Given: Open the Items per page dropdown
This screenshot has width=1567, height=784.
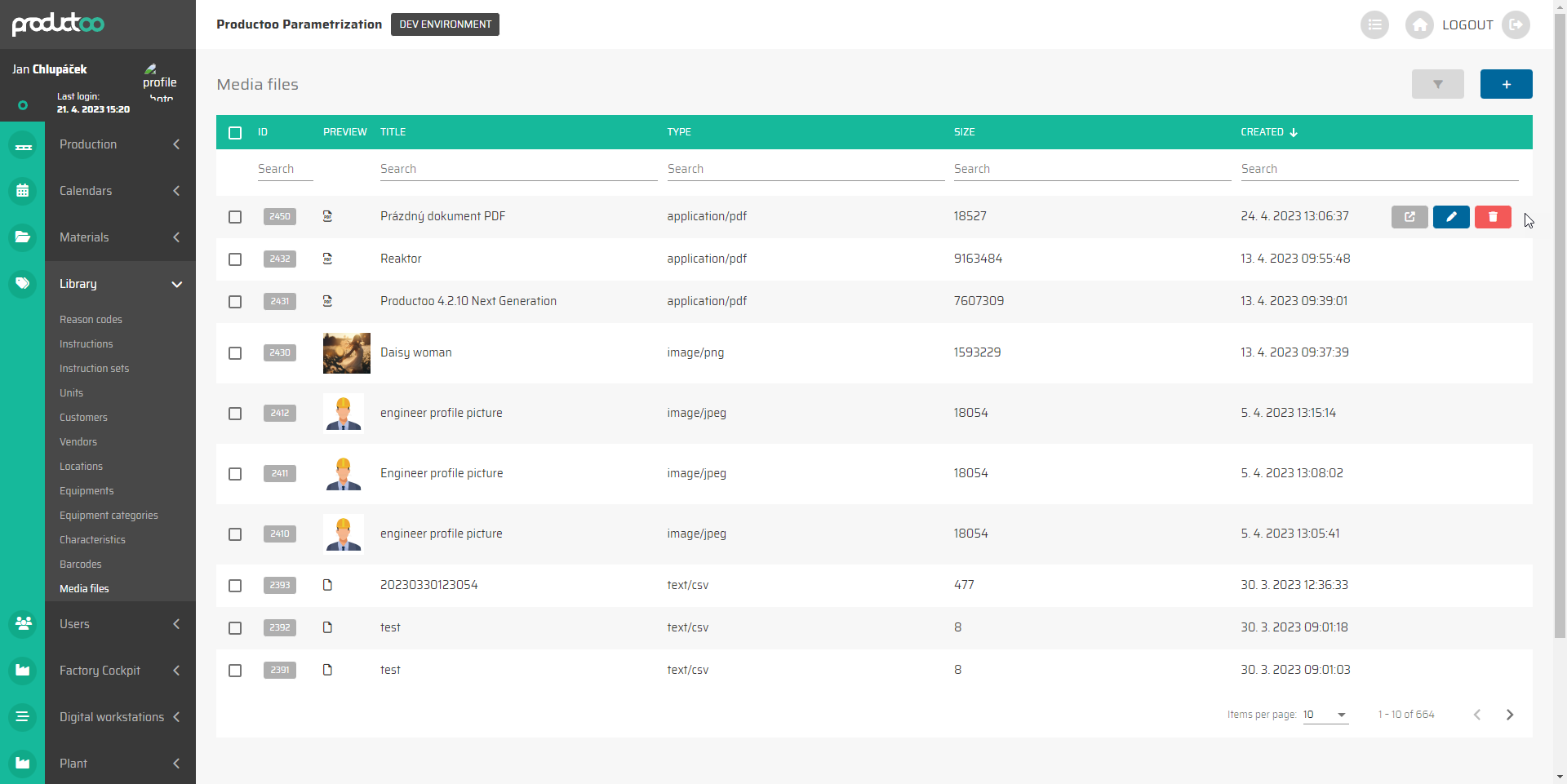Looking at the screenshot, I should coord(1325,715).
